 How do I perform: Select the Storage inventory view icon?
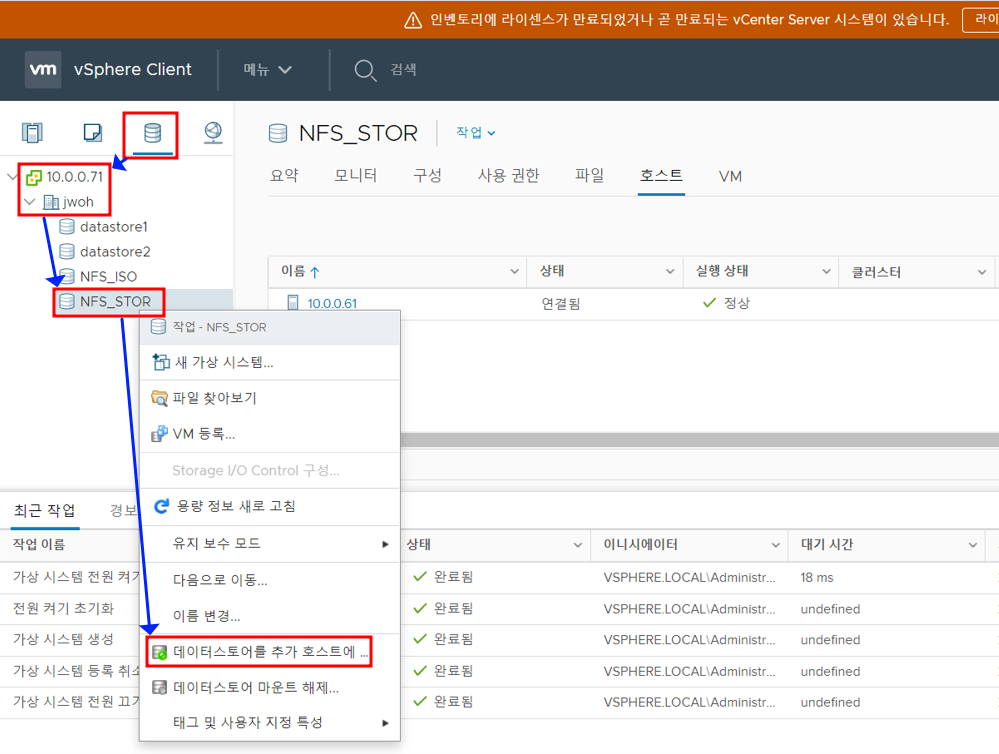pyautogui.click(x=152, y=133)
